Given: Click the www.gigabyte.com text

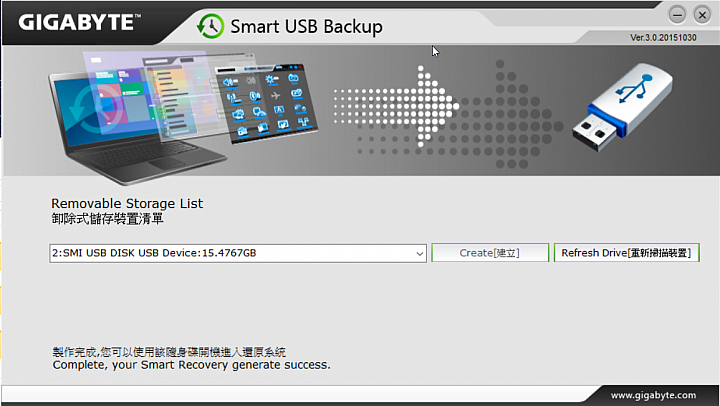Looking at the screenshot, I should point(653,395).
